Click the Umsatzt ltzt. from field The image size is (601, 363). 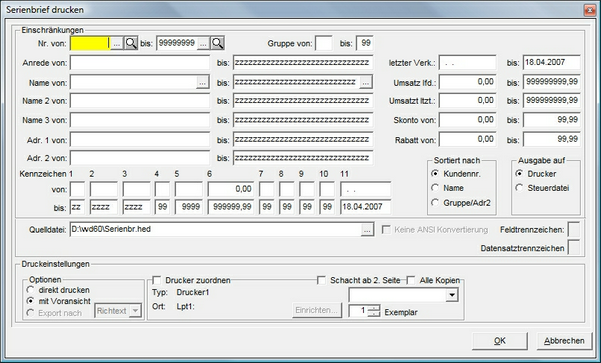coord(468,101)
